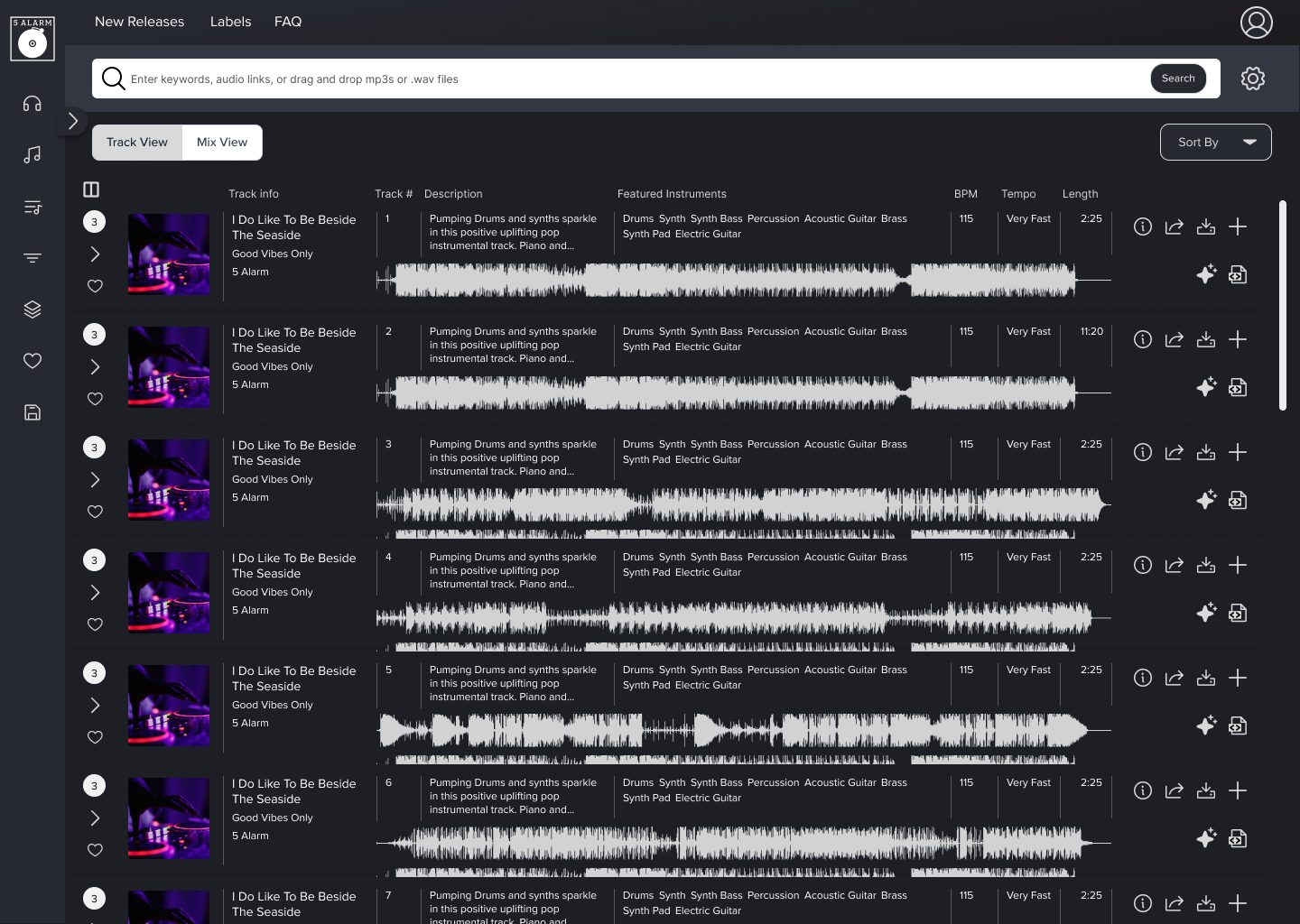Seek in track 1 waveform
The image size is (1300, 924).
click(743, 280)
